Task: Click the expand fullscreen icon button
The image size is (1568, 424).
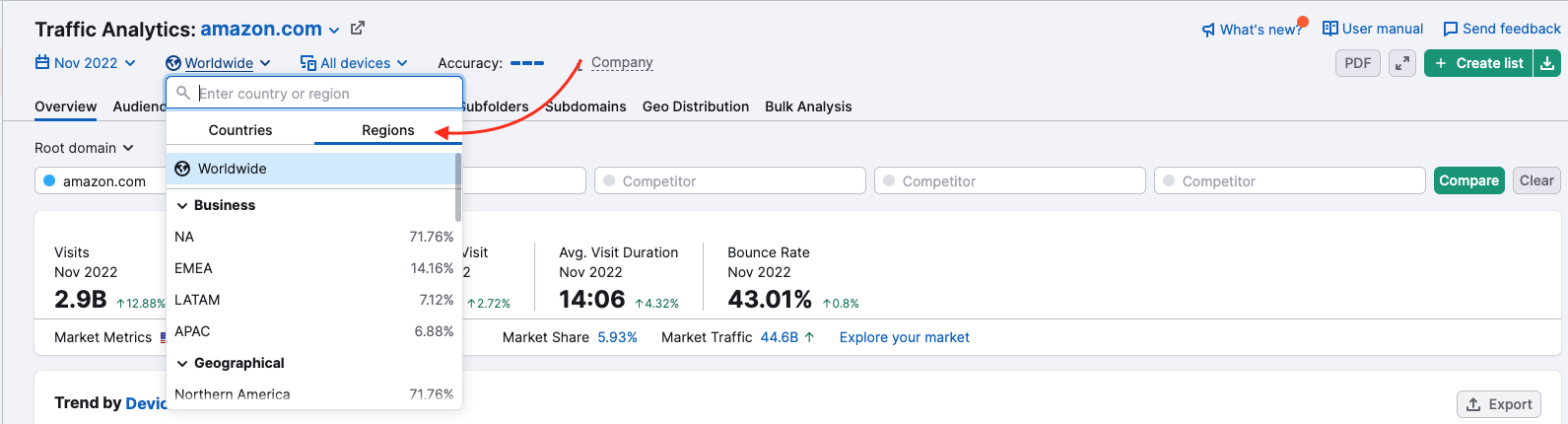Action: point(1402,63)
